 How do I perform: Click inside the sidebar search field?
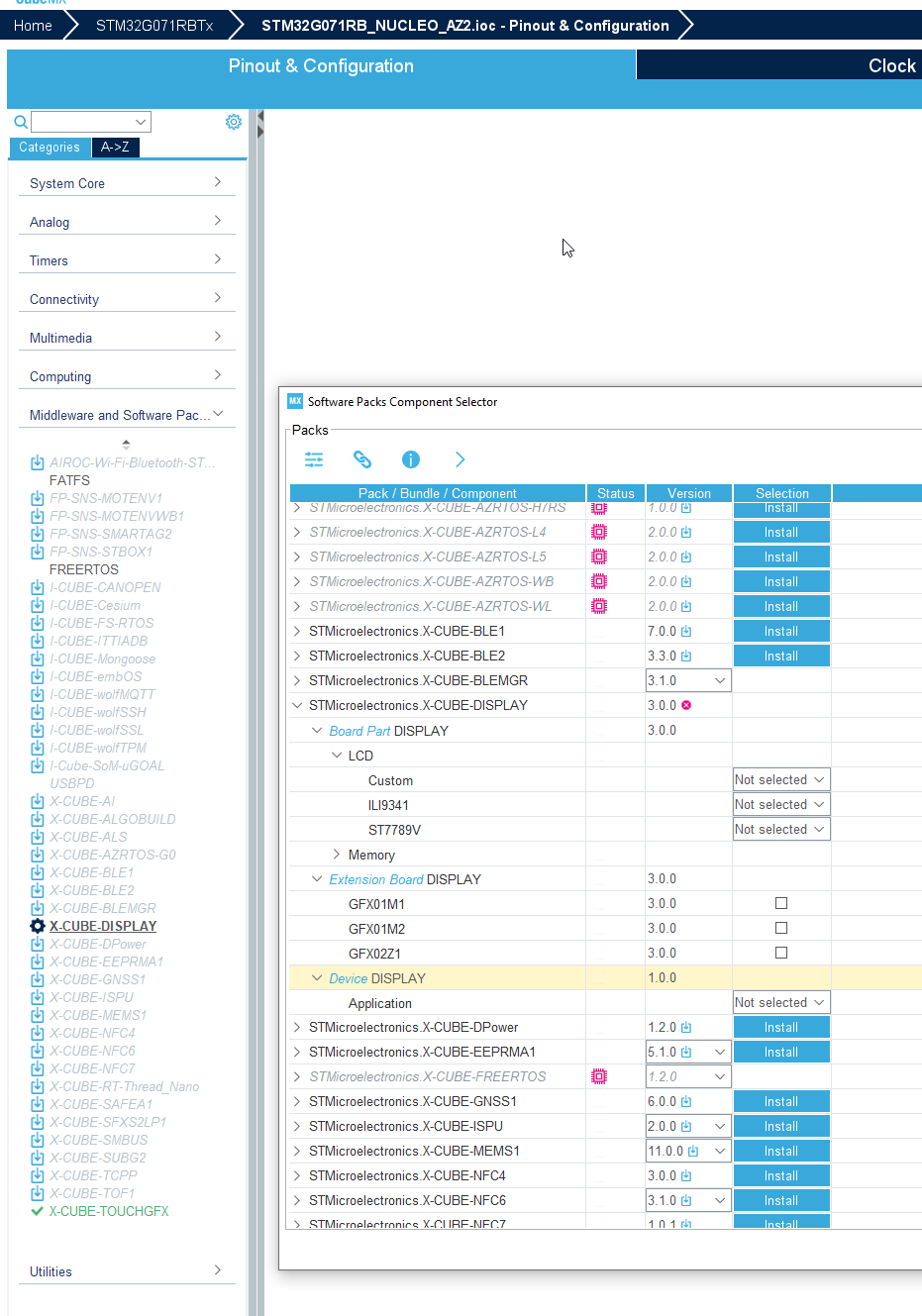pyautogui.click(x=91, y=121)
